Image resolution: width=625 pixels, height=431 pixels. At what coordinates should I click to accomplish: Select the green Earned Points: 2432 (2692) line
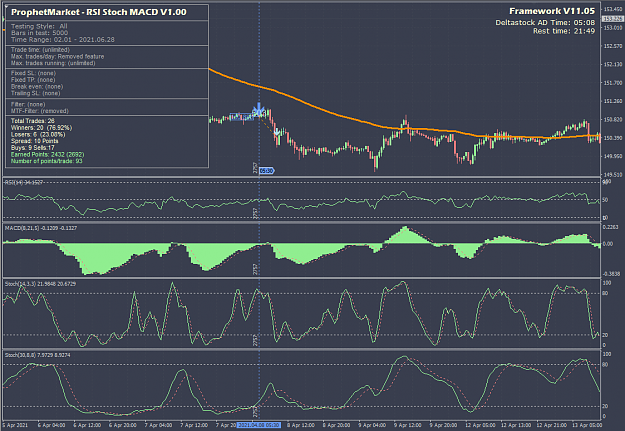point(47,154)
